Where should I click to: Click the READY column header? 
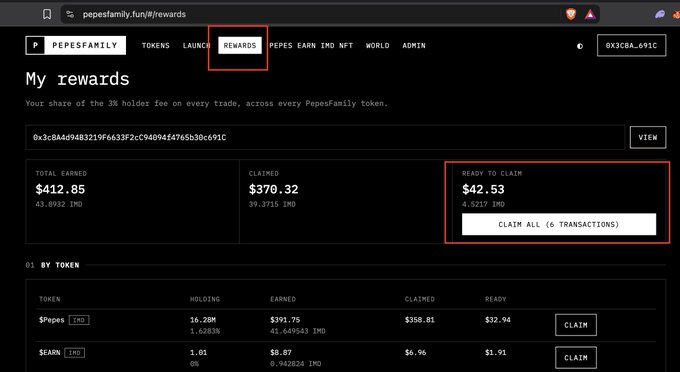click(x=496, y=299)
